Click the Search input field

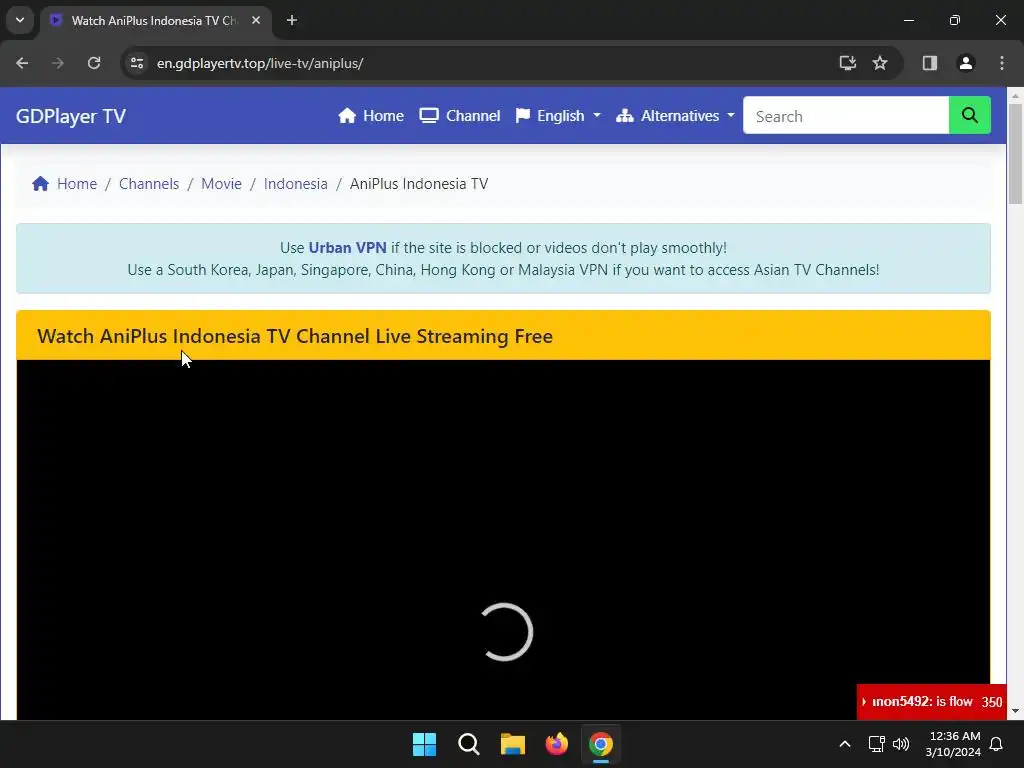[x=846, y=116]
